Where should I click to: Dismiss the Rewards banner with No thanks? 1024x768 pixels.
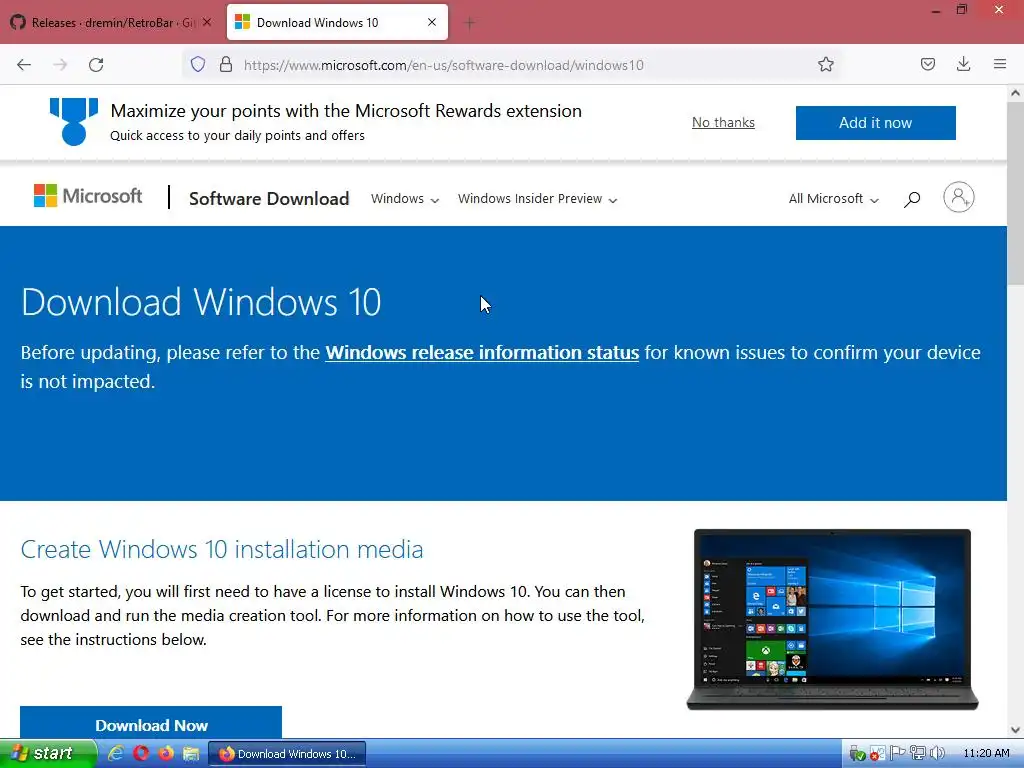tap(723, 123)
